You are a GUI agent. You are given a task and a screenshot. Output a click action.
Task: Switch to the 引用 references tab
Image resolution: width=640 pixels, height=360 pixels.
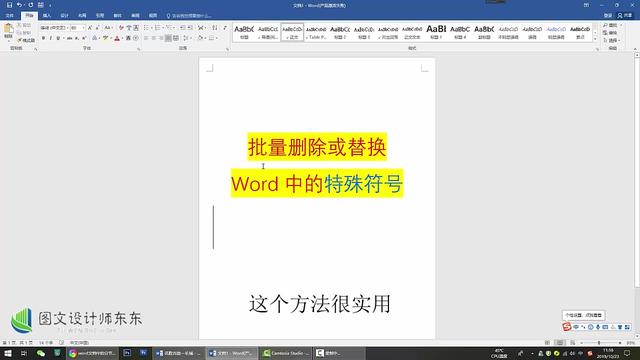100,16
